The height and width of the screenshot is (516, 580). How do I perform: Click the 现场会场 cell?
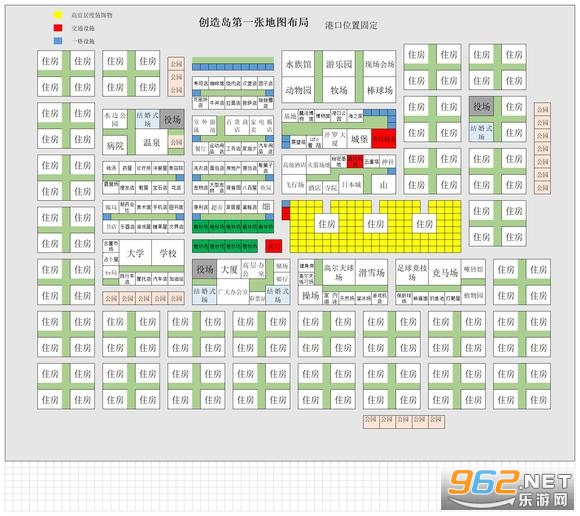(x=380, y=64)
